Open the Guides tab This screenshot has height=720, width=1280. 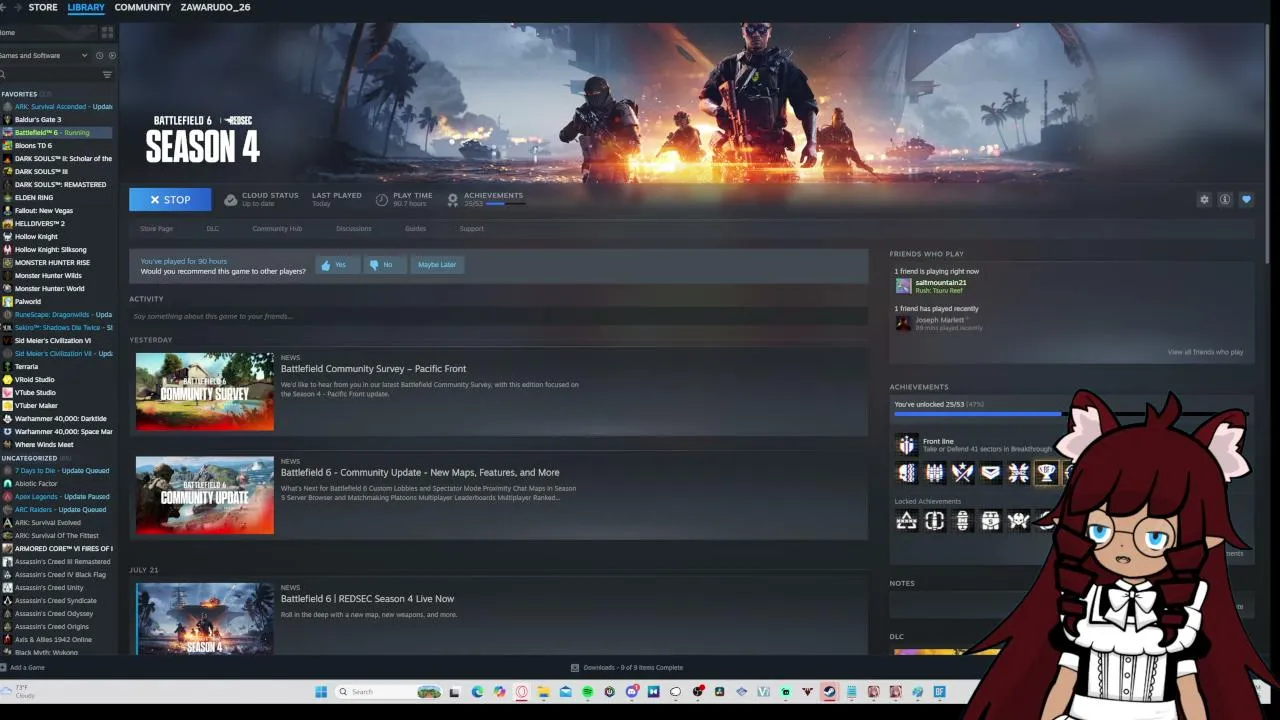[415, 229]
